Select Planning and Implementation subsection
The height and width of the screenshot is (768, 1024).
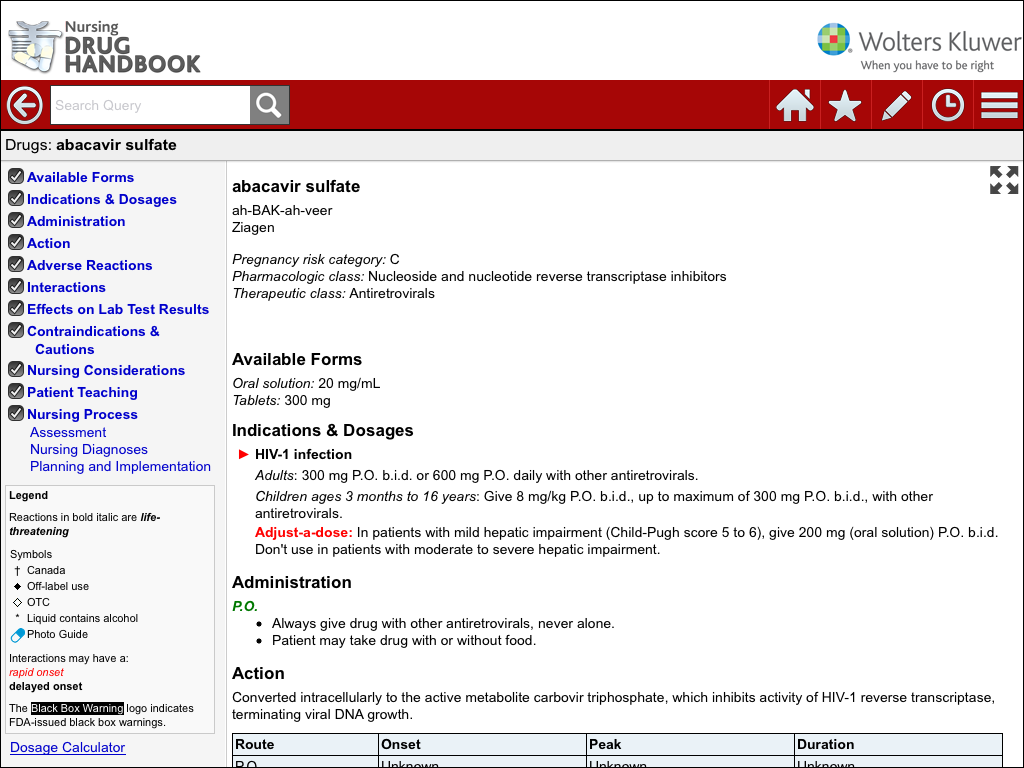120,466
